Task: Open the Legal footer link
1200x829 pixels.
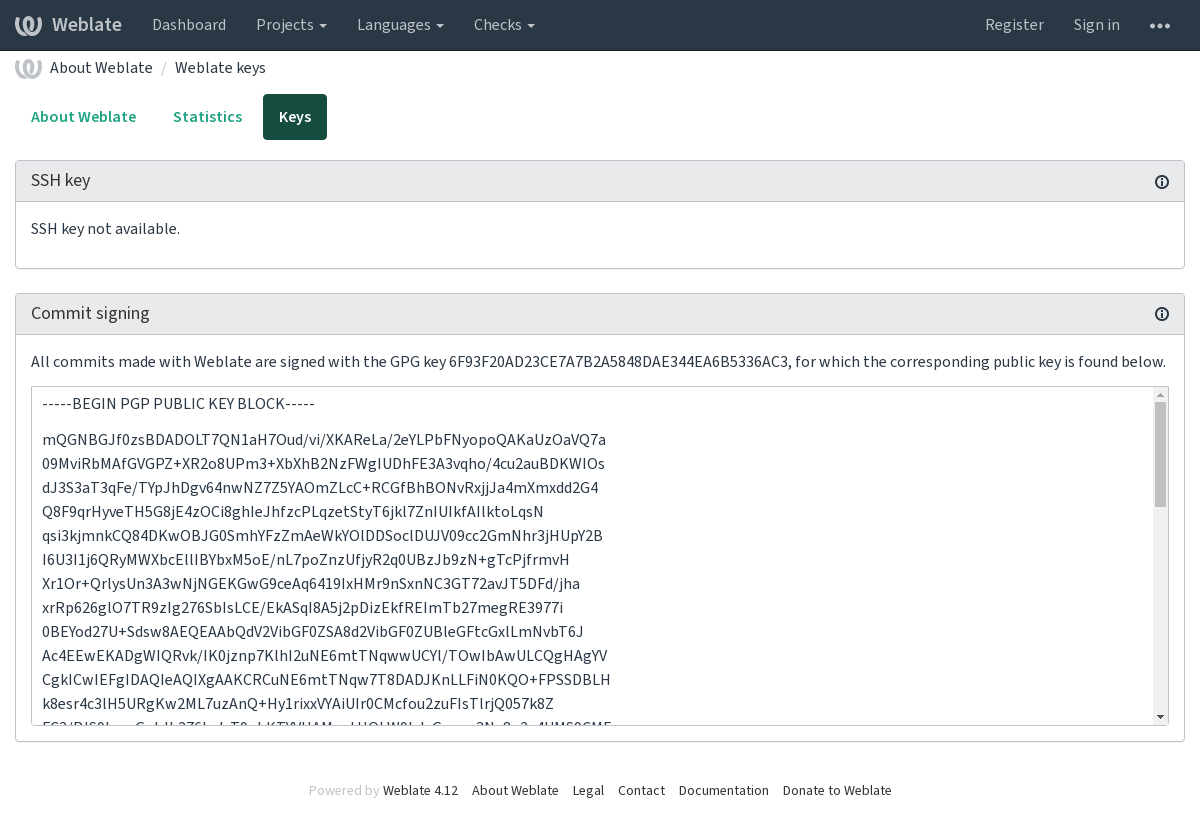Action: point(588,791)
